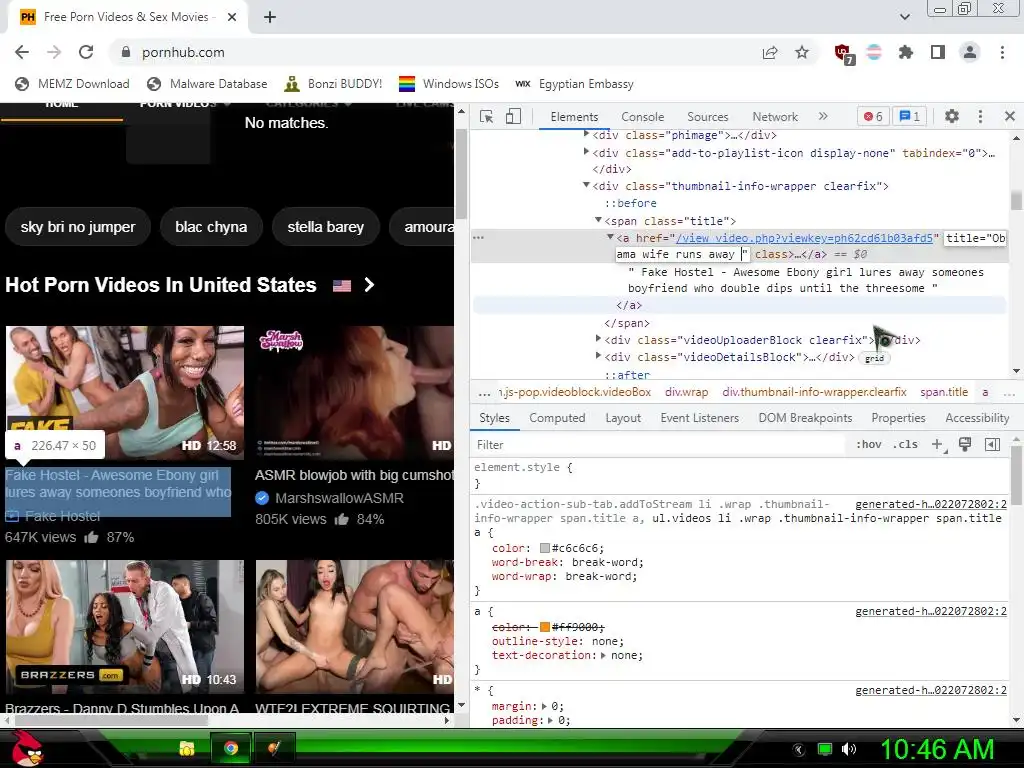Viewport: 1024px width, 768px height.
Task: Toggle the .cls element classes panel
Action: (x=905, y=445)
